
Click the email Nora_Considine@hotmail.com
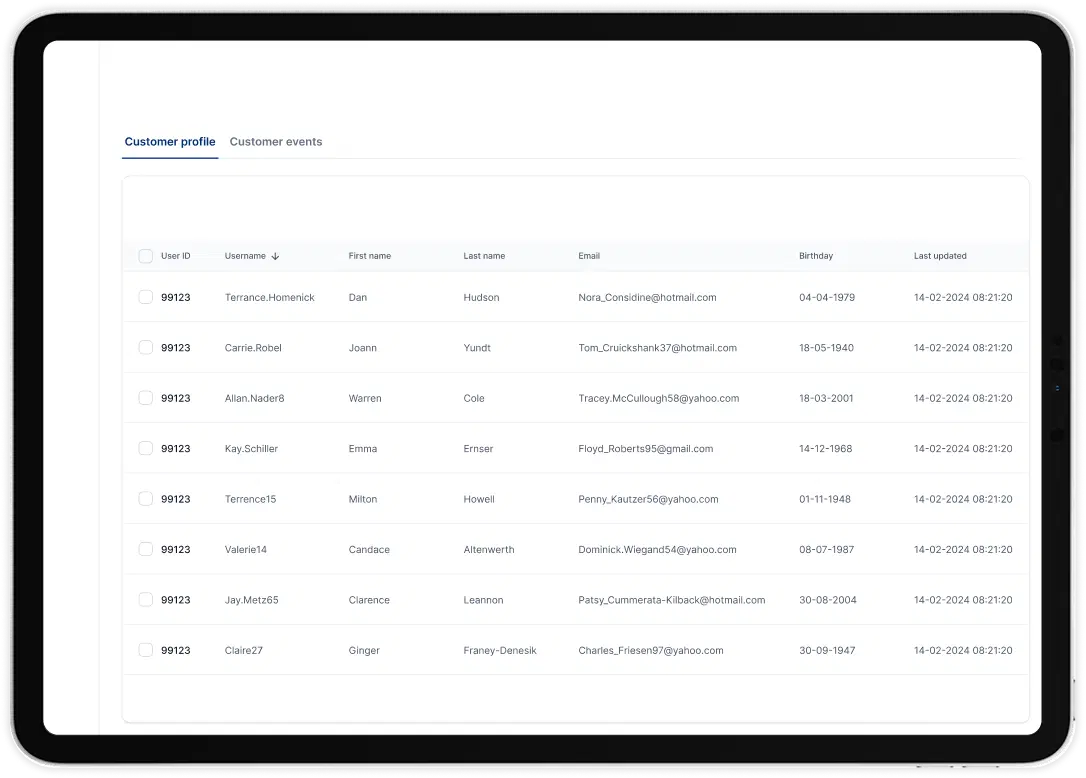tap(647, 298)
